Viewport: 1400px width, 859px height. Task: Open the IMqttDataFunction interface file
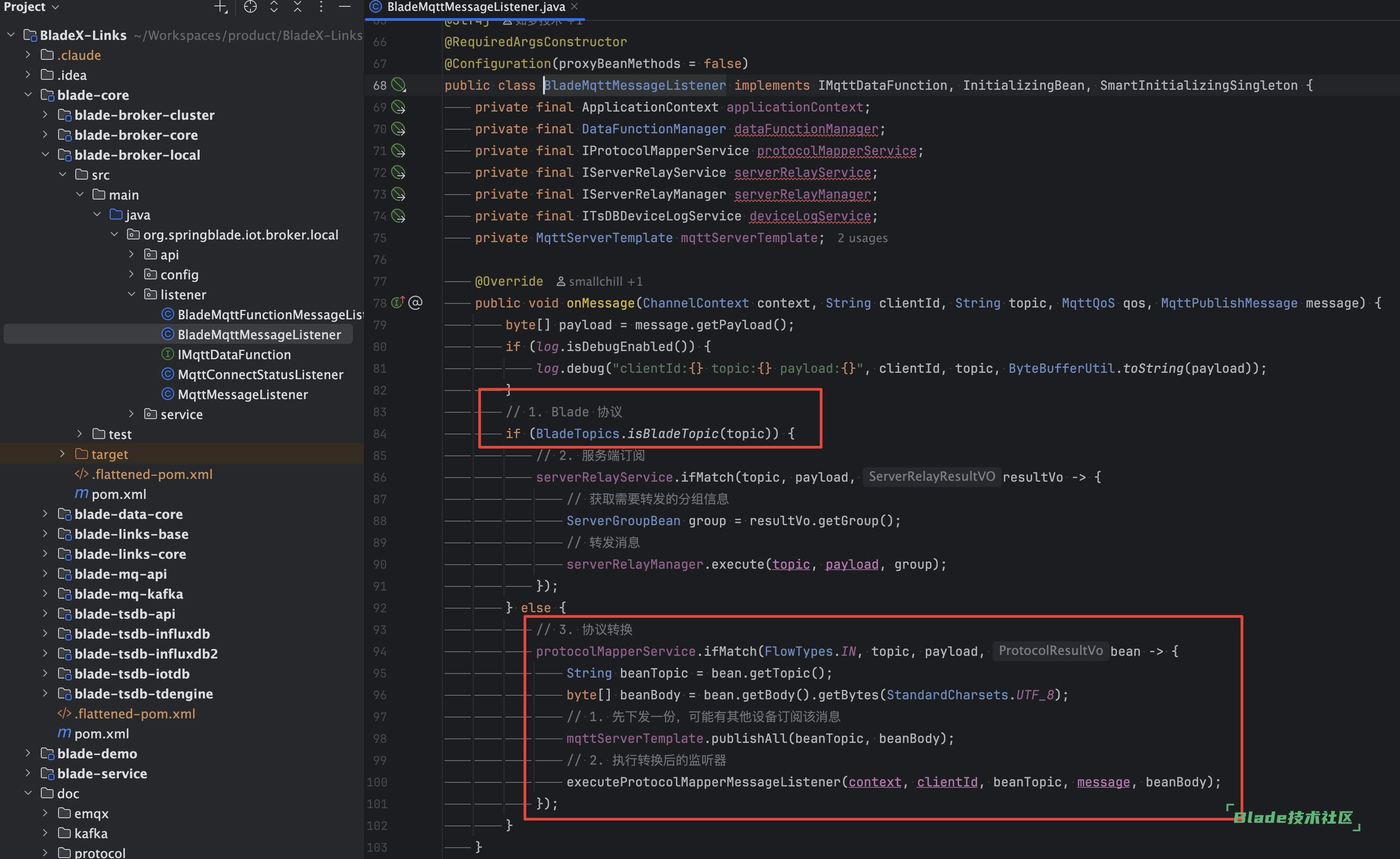226,355
